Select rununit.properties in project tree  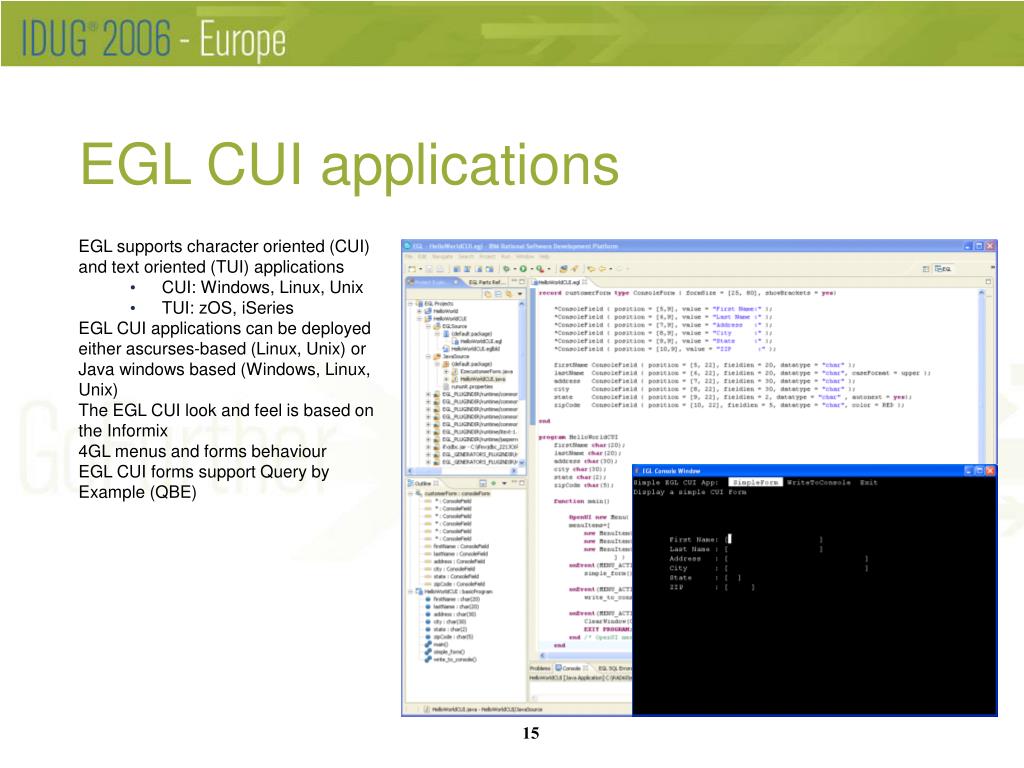467,387
